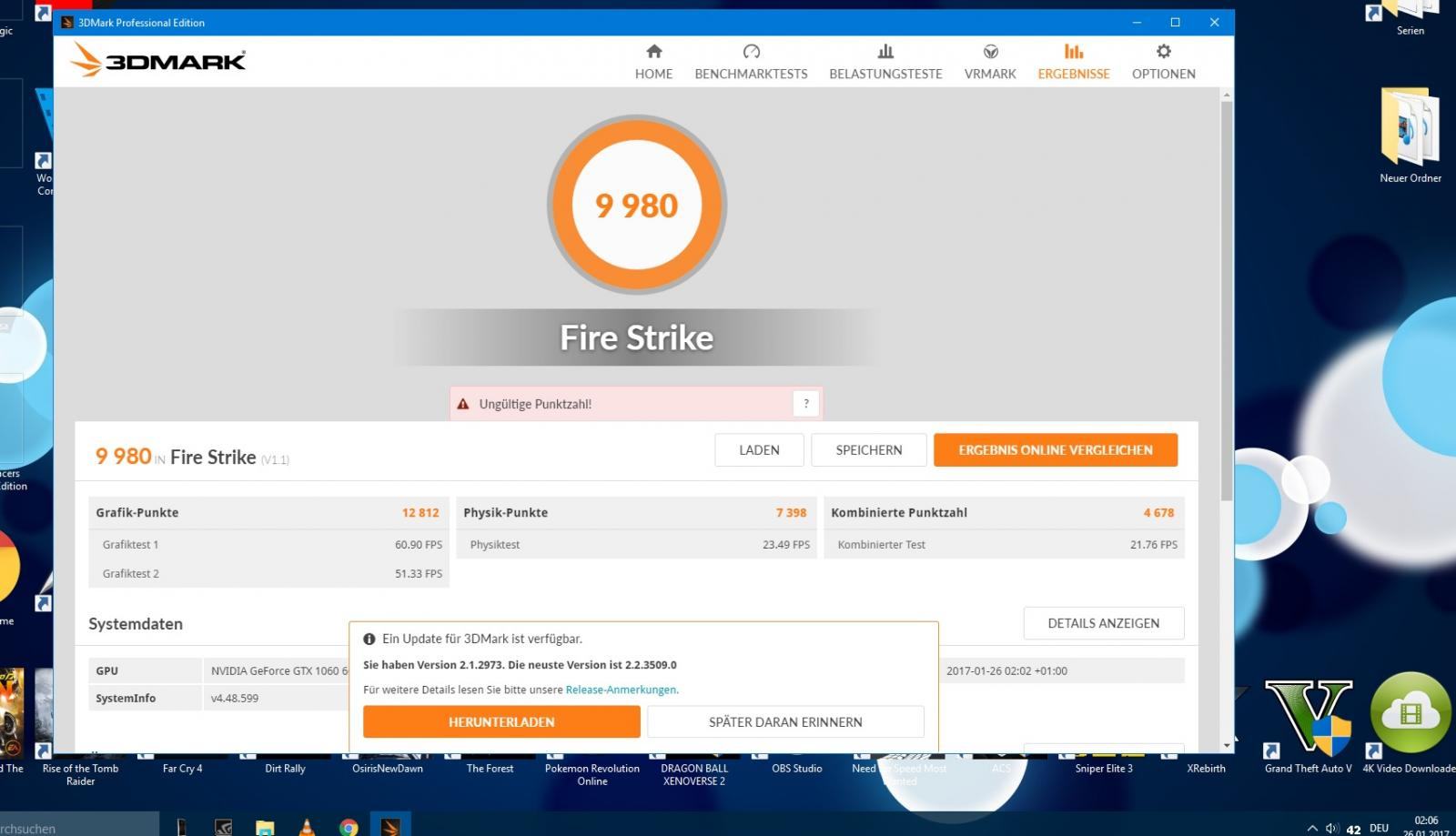Select Pokemon Revolution Online desktop shortcut
Image resolution: width=1456 pixels, height=836 pixels.
(592, 774)
